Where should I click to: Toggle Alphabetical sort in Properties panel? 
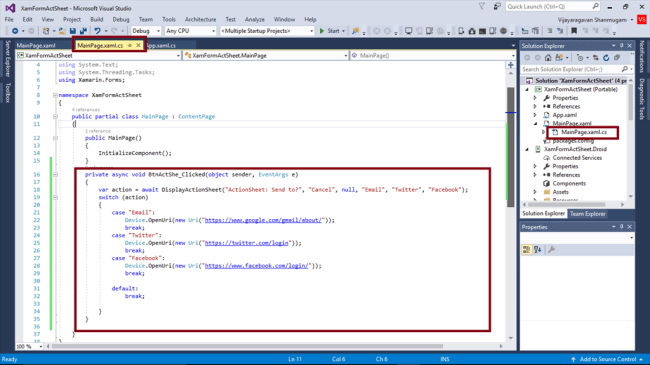pyautogui.click(x=538, y=250)
